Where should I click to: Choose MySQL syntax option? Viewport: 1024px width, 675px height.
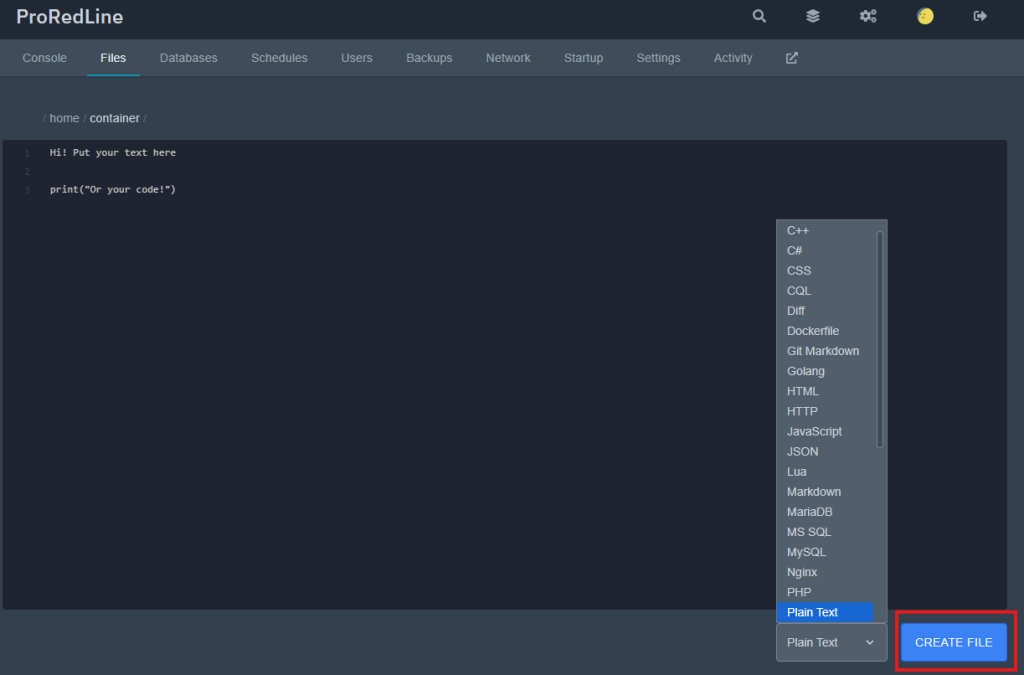825,552
